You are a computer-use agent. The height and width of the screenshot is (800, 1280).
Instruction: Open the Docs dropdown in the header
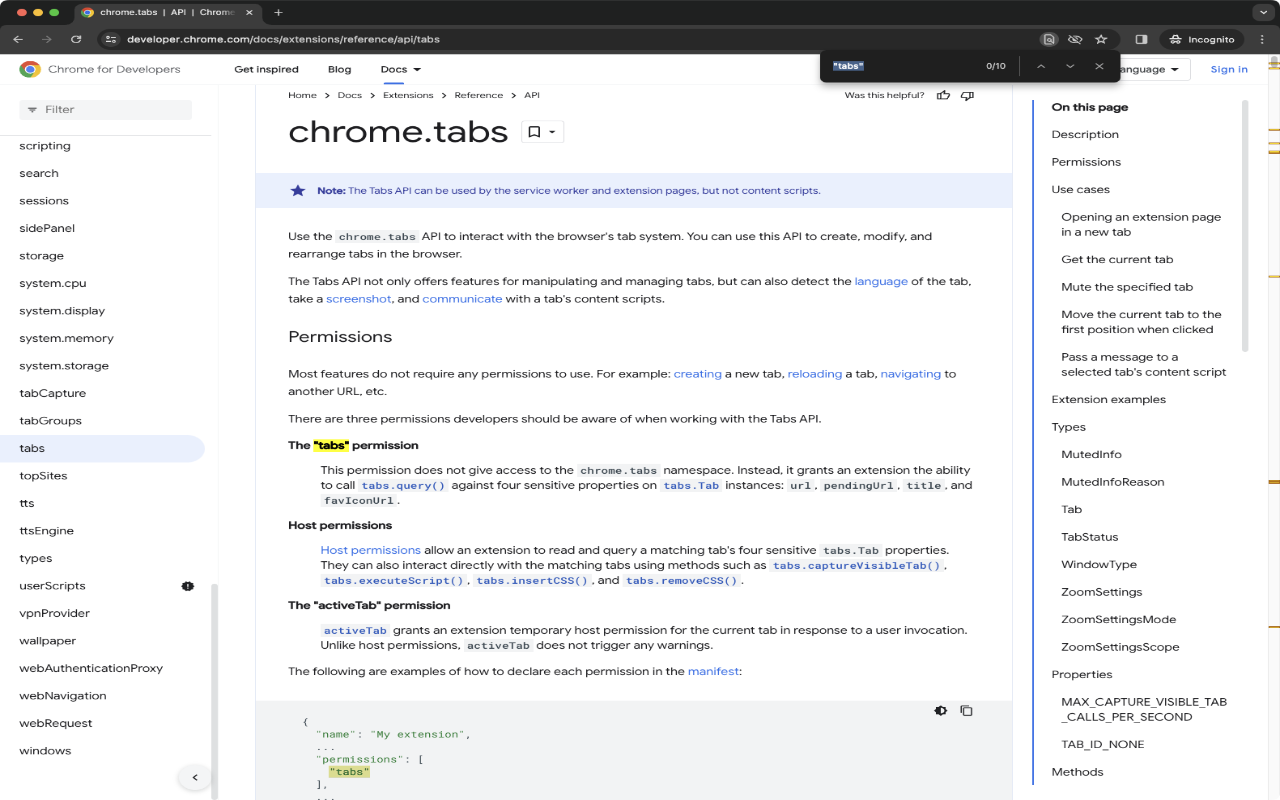pyautogui.click(x=400, y=69)
